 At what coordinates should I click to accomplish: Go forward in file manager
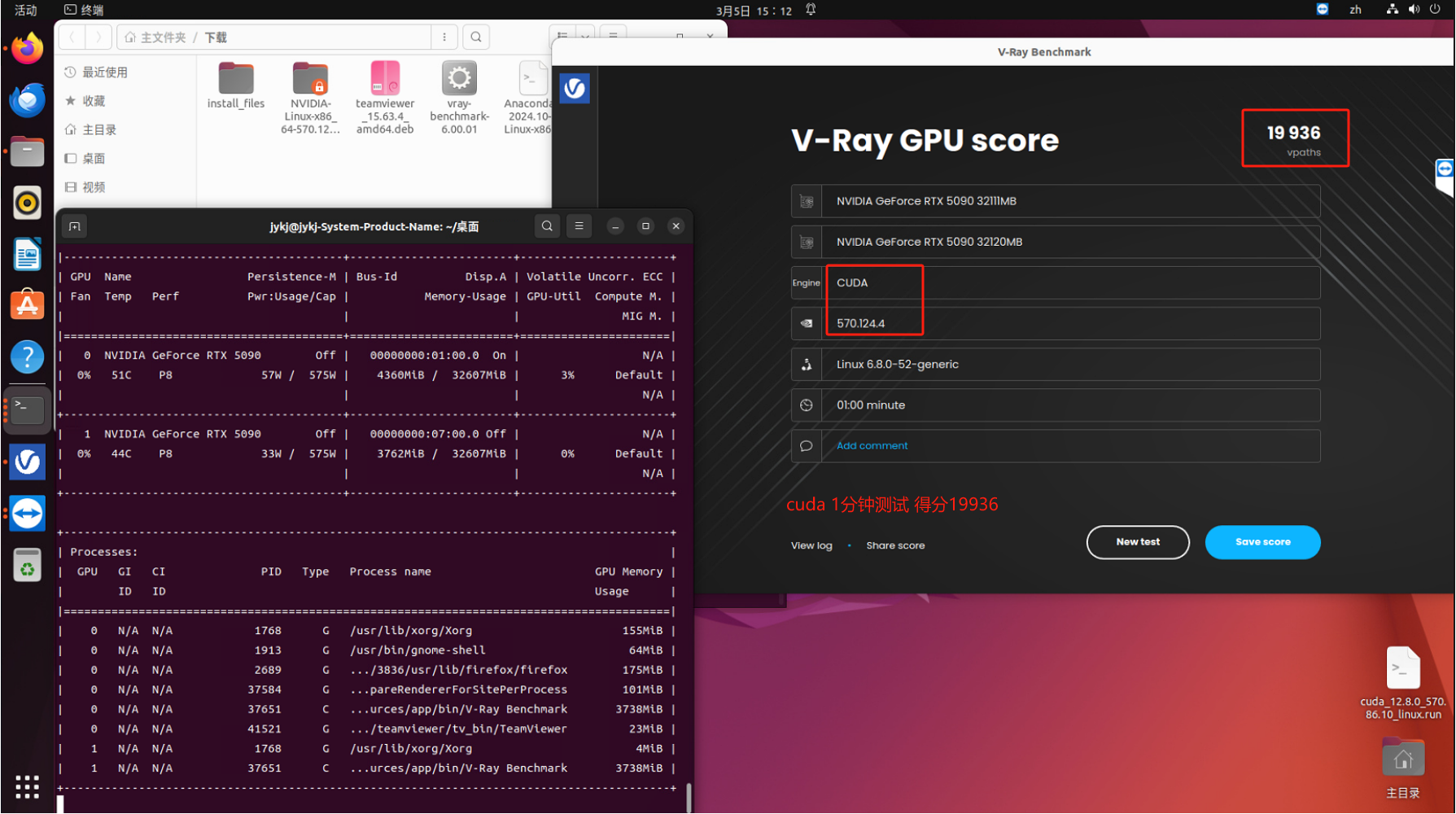pos(98,37)
